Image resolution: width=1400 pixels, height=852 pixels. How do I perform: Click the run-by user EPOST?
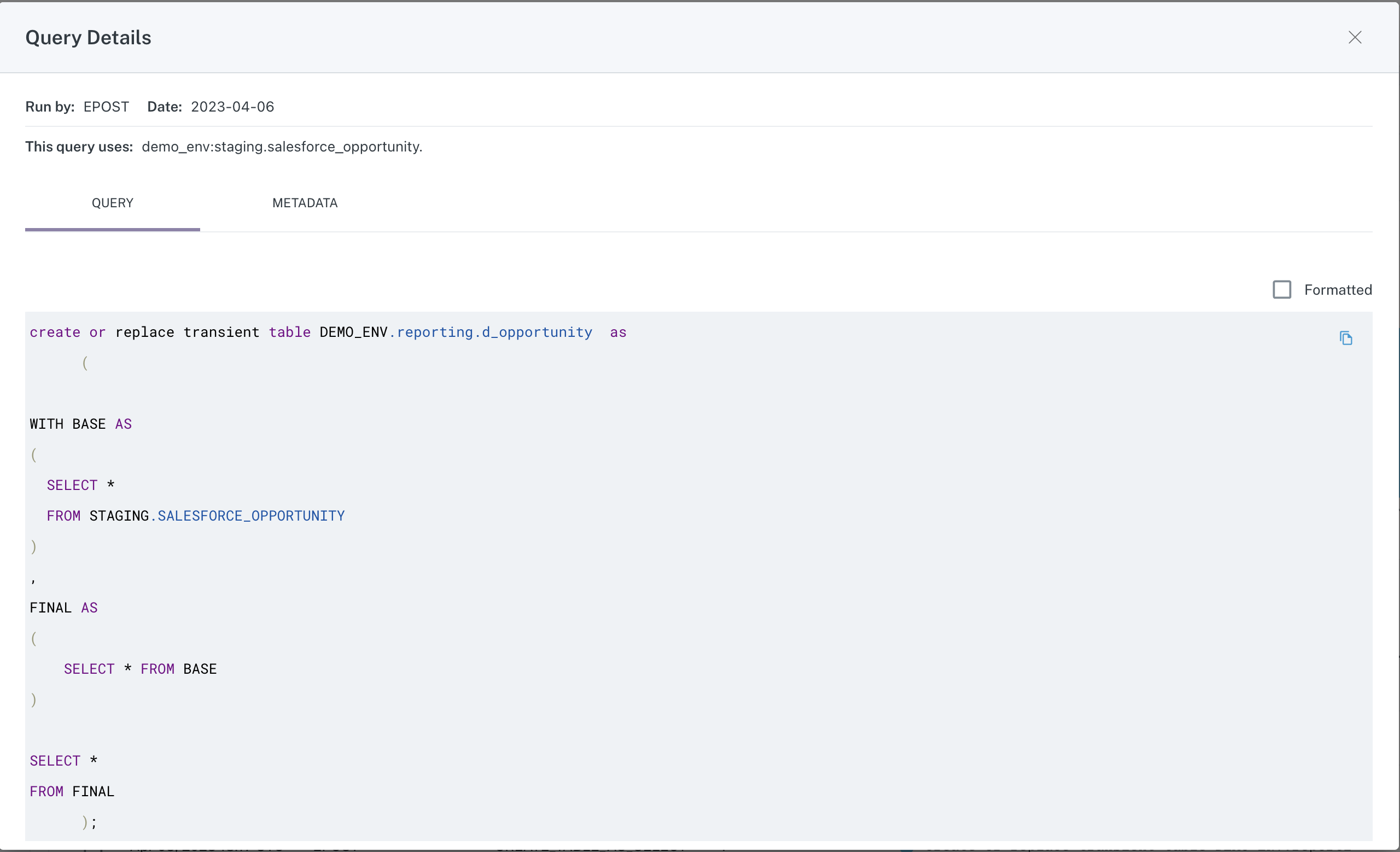click(x=106, y=107)
